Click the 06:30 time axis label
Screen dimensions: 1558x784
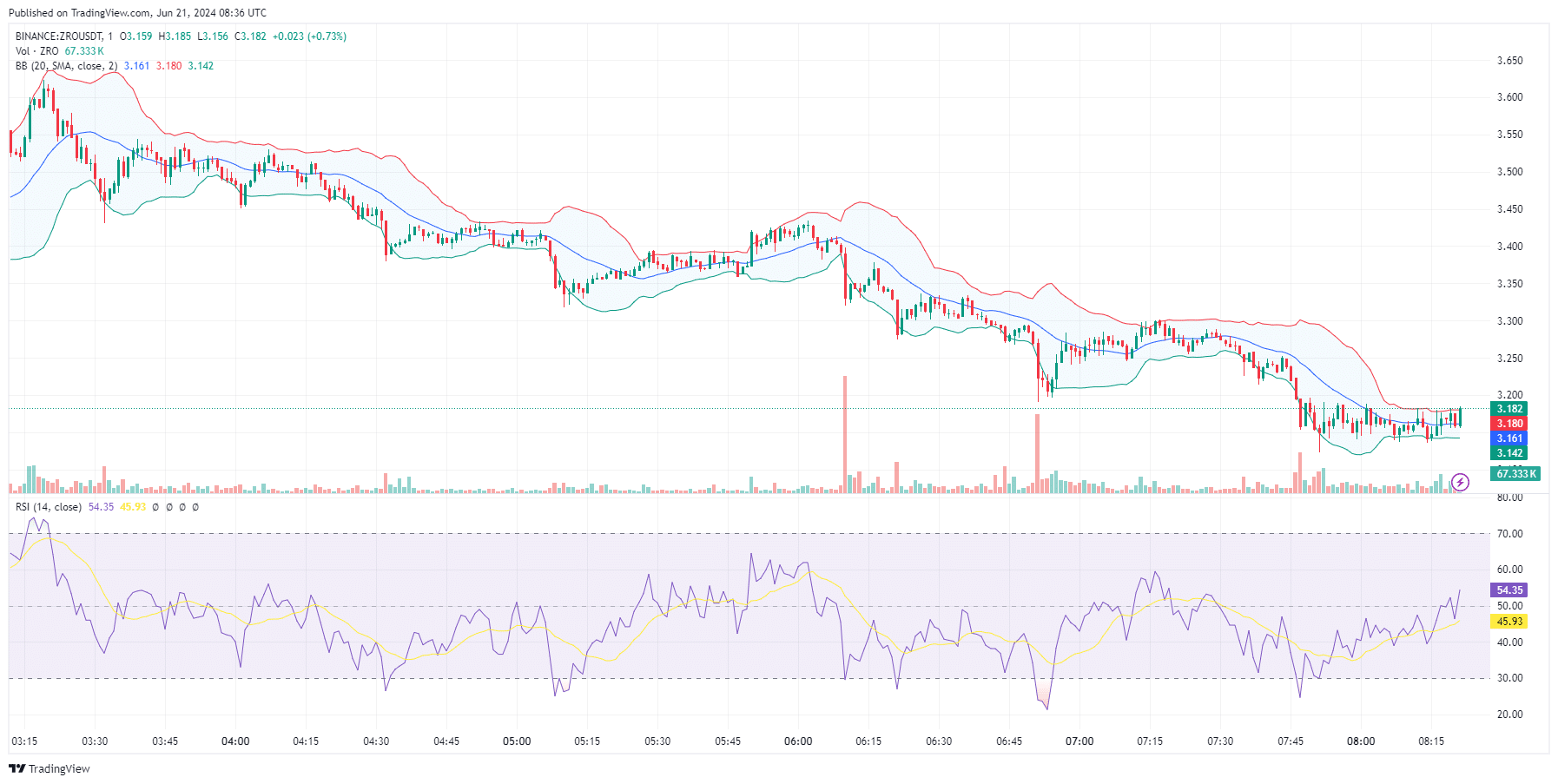click(x=939, y=741)
